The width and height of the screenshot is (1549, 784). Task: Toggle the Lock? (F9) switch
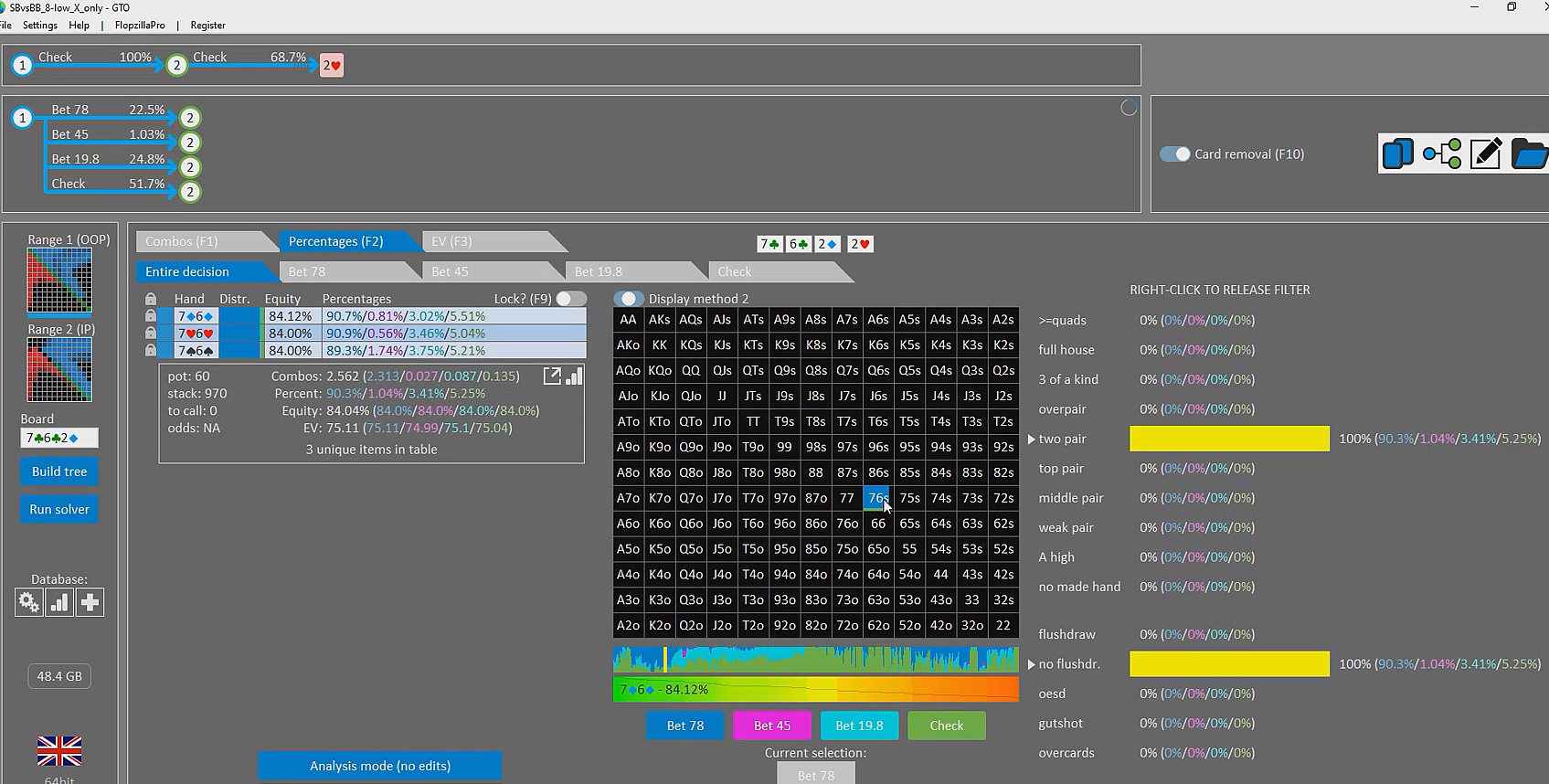[571, 299]
